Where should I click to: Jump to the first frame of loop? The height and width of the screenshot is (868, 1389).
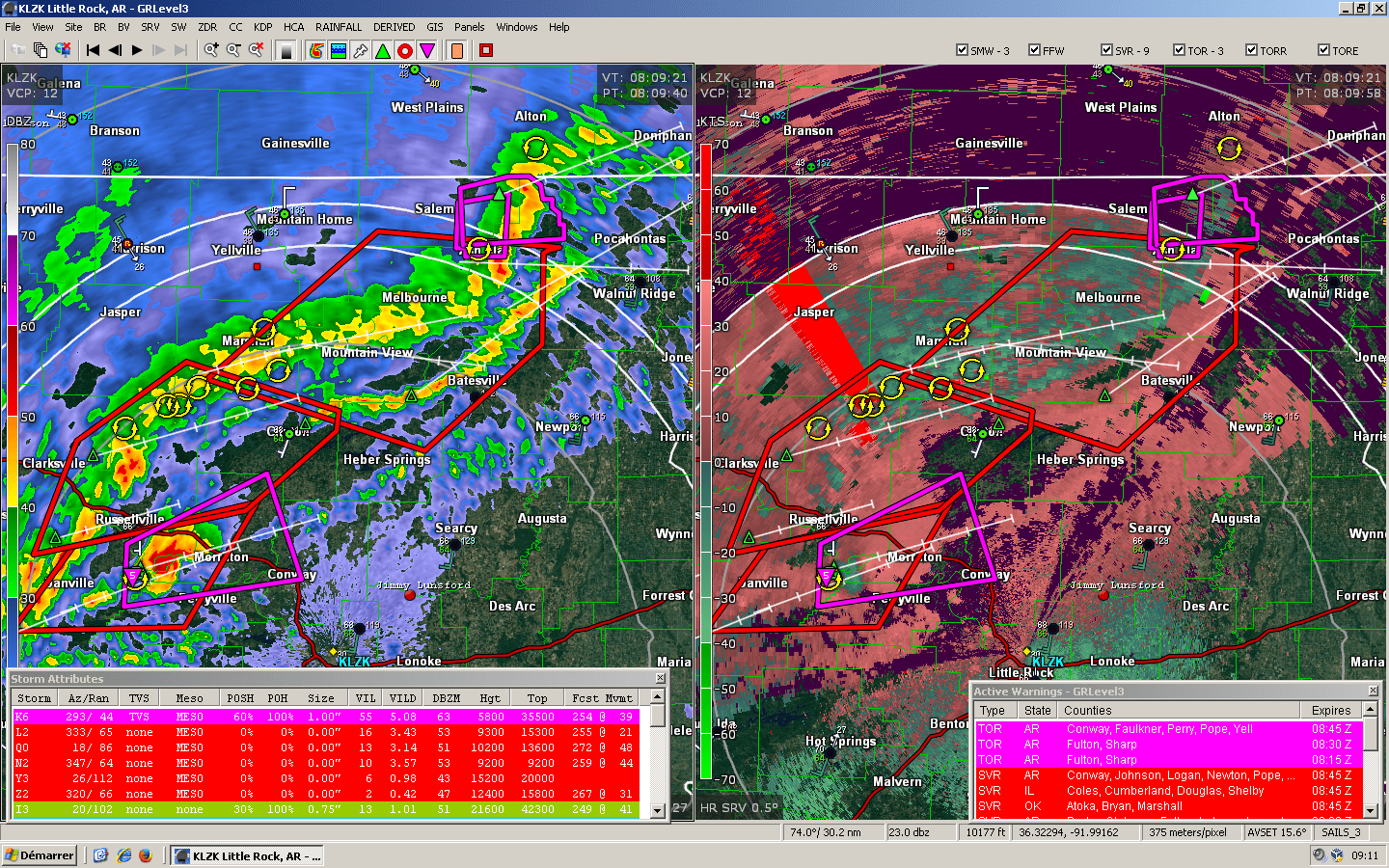[x=93, y=50]
